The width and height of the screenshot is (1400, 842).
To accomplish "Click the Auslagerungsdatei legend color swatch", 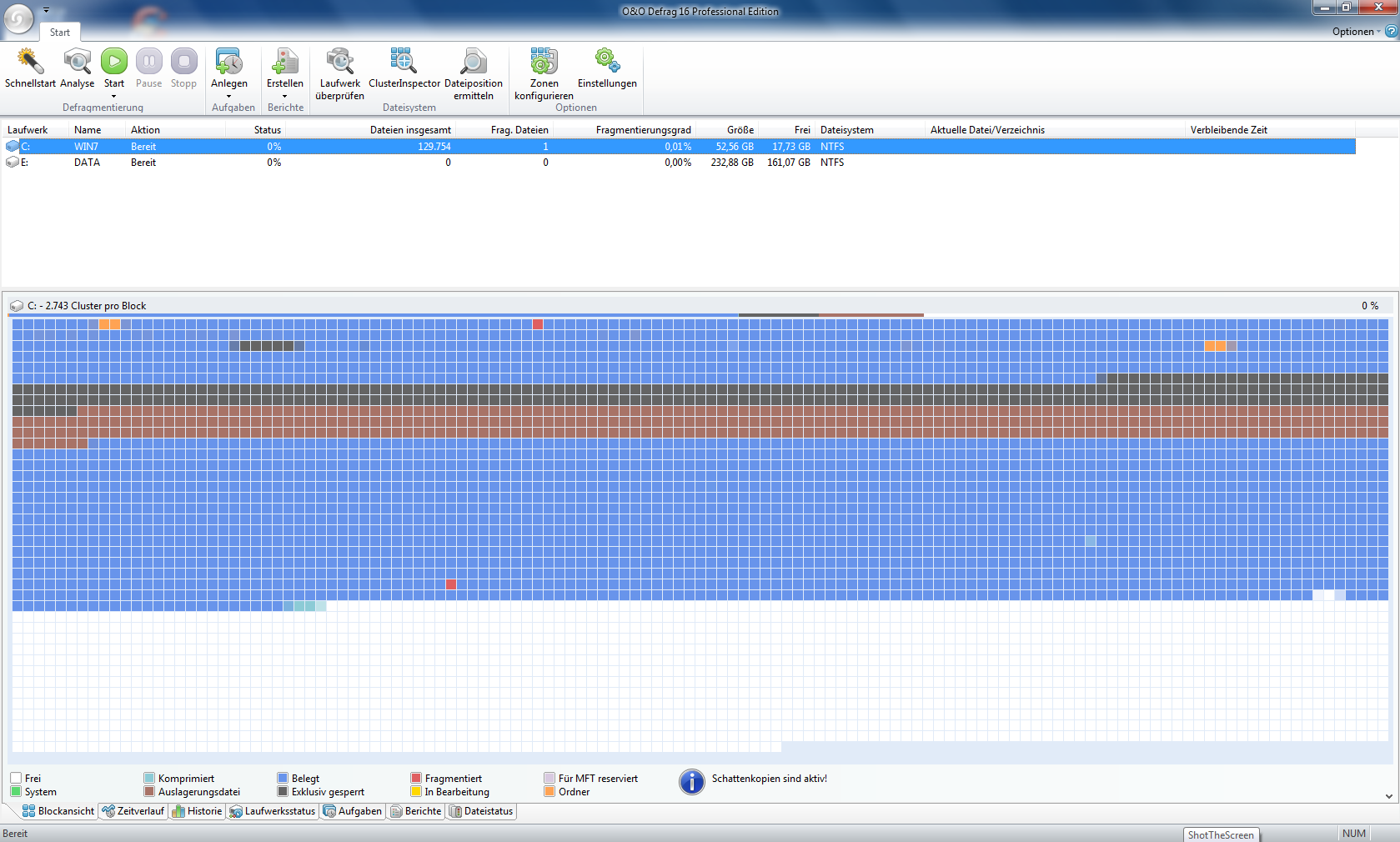I will coord(149,792).
